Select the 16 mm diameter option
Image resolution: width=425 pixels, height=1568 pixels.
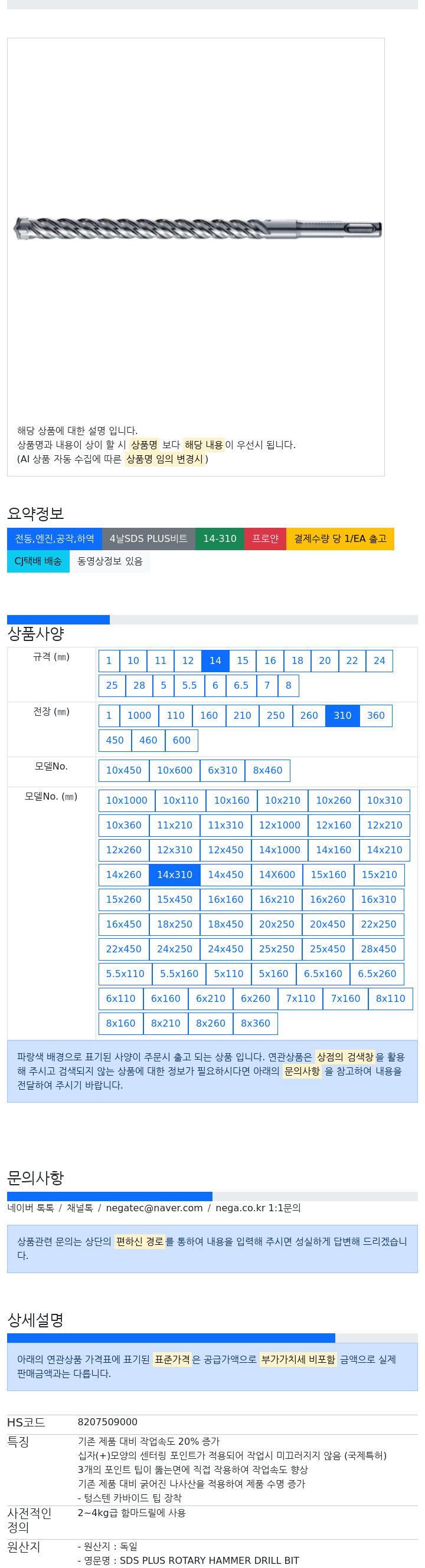270,660
